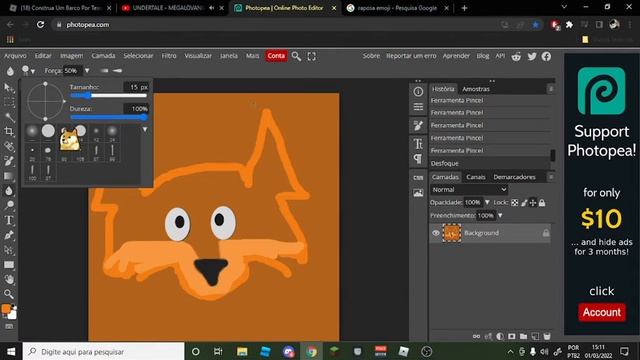Image resolution: width=640 pixels, height=360 pixels.
Task: Open Photopea's Twitter page icon
Action: point(531,56)
